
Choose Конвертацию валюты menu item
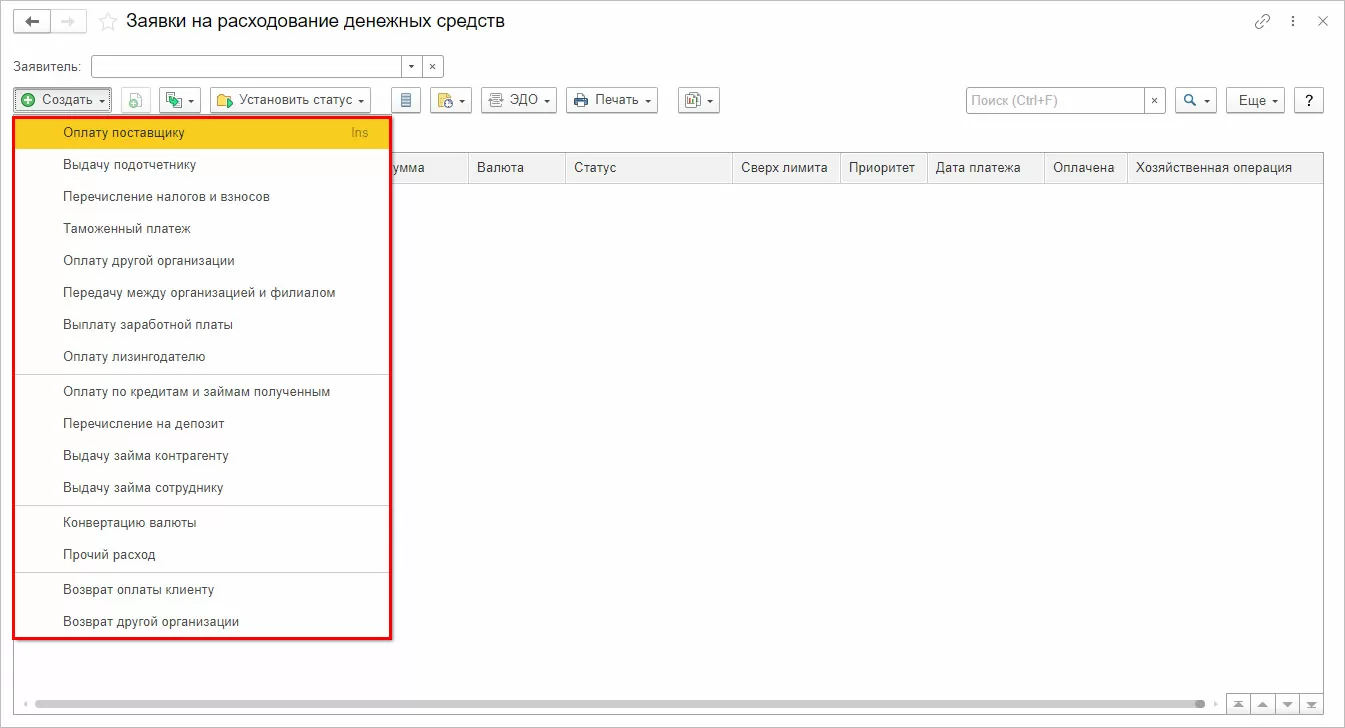coord(202,522)
